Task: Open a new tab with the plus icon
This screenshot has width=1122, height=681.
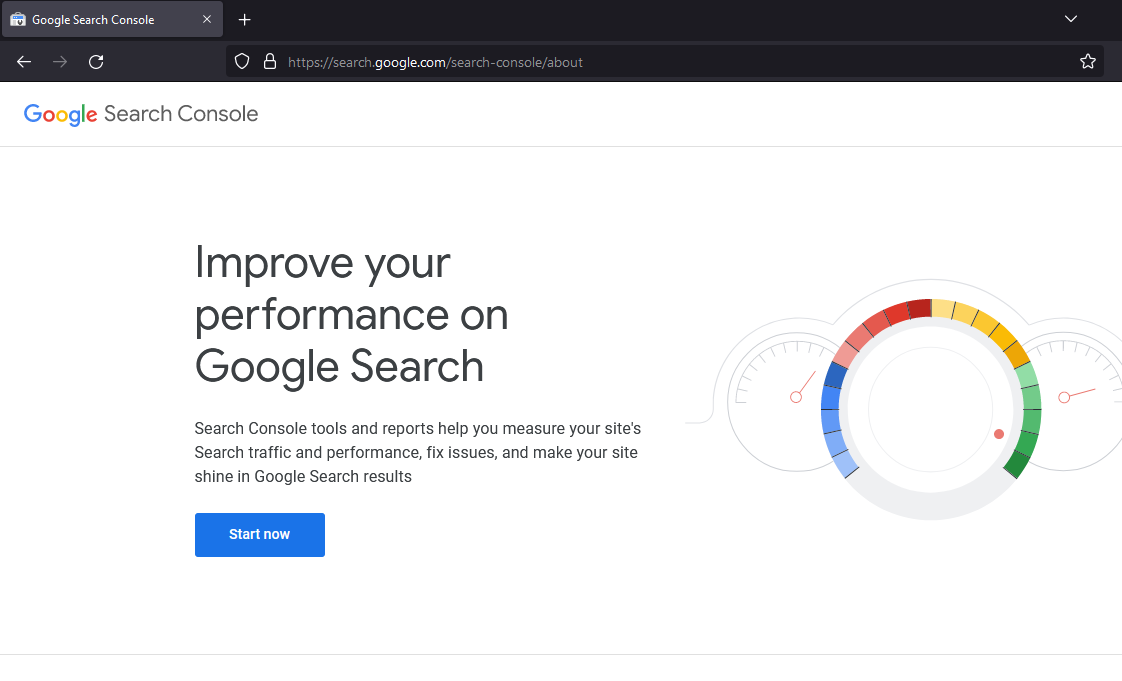Action: coord(245,20)
